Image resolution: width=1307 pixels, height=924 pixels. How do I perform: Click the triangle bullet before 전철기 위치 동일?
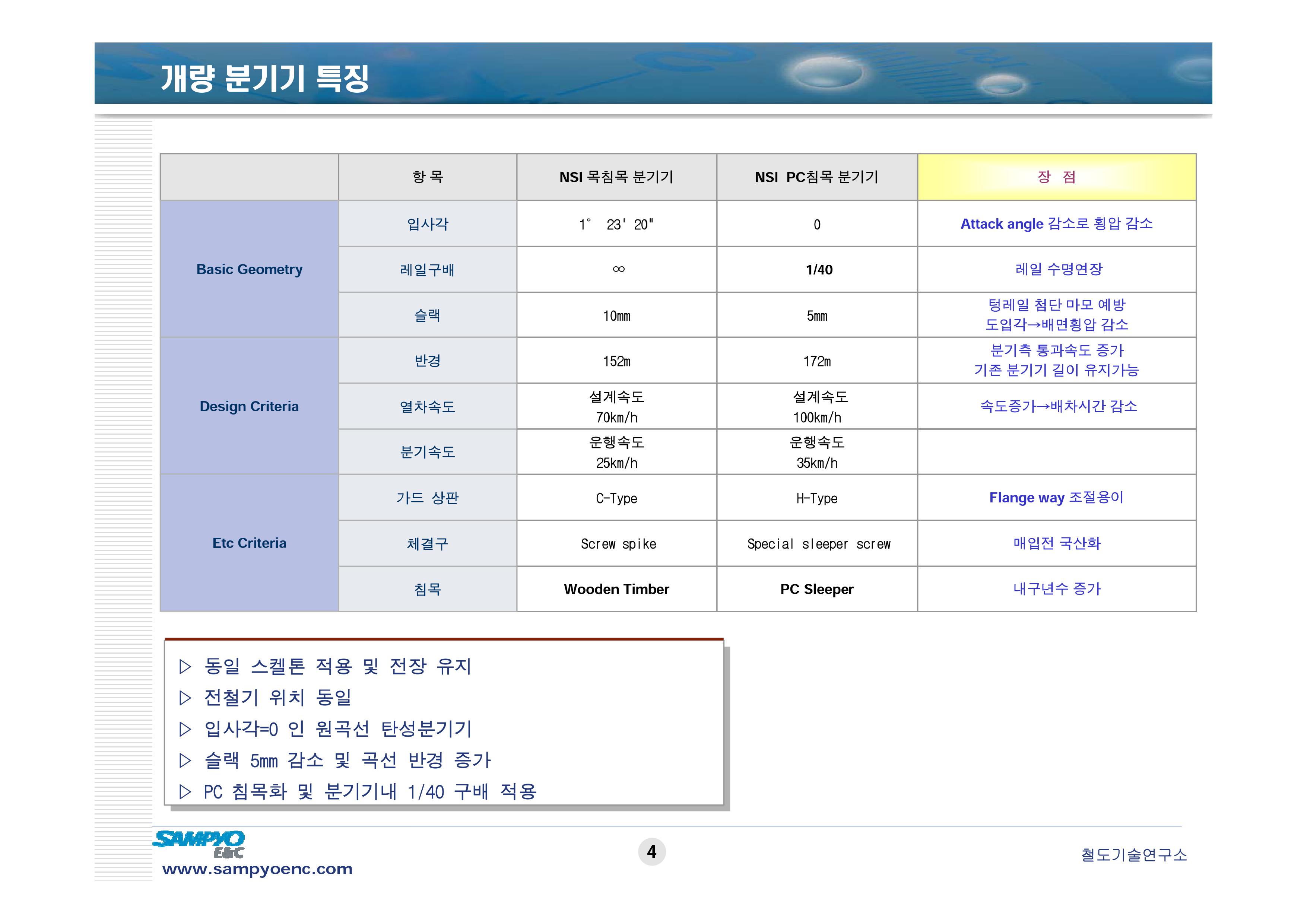point(185,698)
